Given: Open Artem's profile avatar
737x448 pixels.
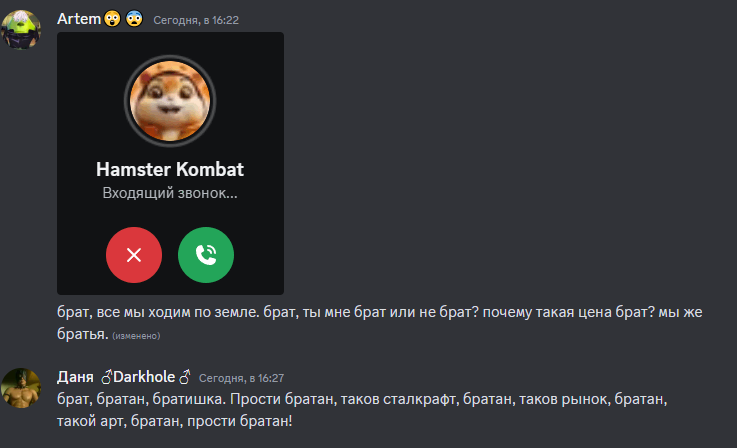Looking at the screenshot, I should 21,29.
